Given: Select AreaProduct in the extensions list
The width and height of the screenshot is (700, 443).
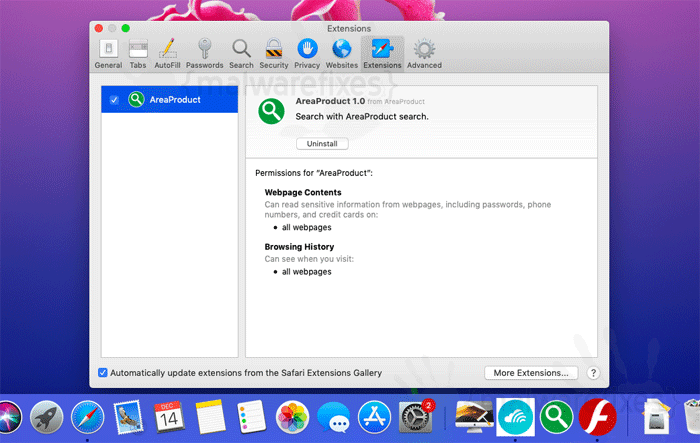Looking at the screenshot, I should click(x=170, y=100).
